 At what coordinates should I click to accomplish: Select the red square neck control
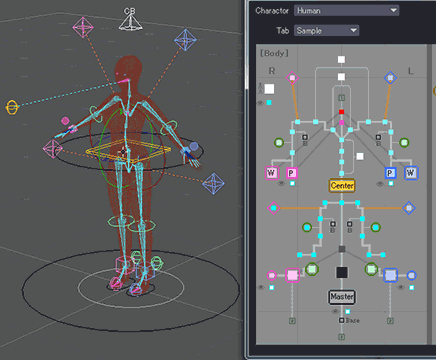click(x=341, y=112)
